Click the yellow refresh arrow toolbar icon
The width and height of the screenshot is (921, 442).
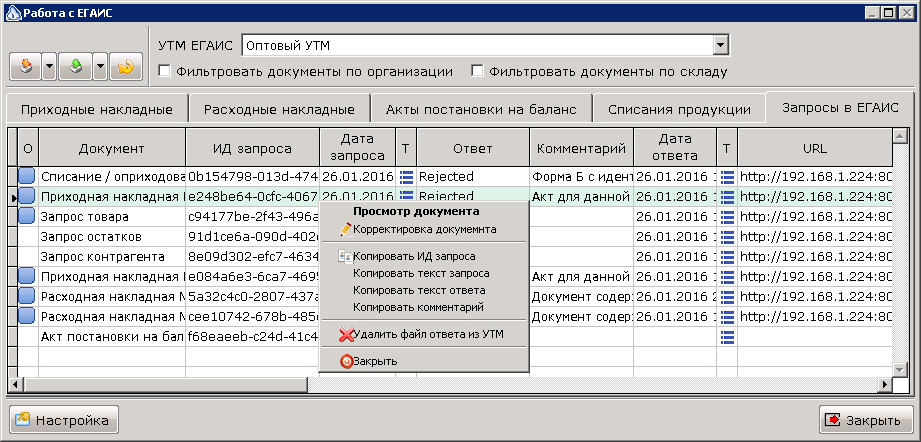(126, 68)
